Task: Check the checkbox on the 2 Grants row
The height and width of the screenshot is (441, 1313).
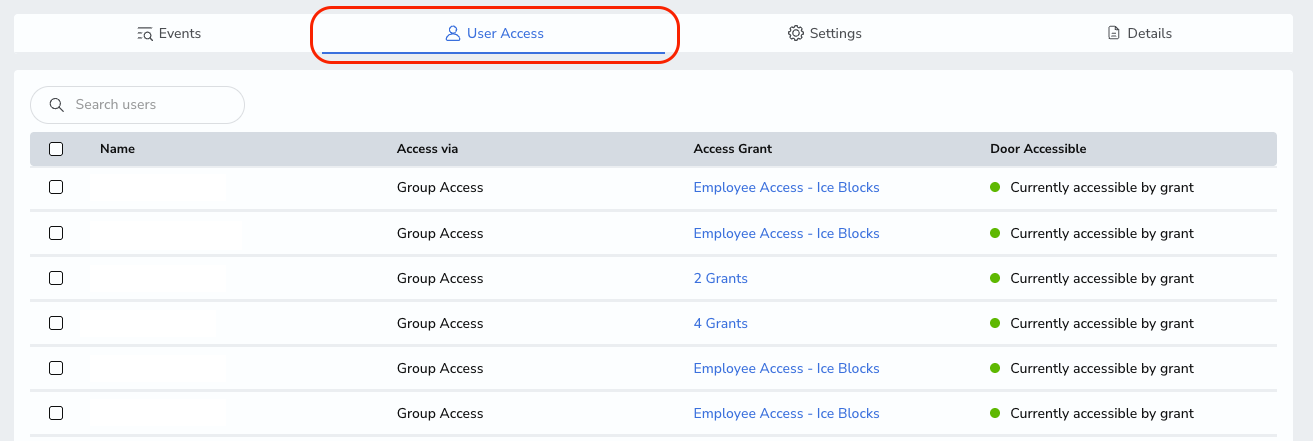Action: pos(56,278)
